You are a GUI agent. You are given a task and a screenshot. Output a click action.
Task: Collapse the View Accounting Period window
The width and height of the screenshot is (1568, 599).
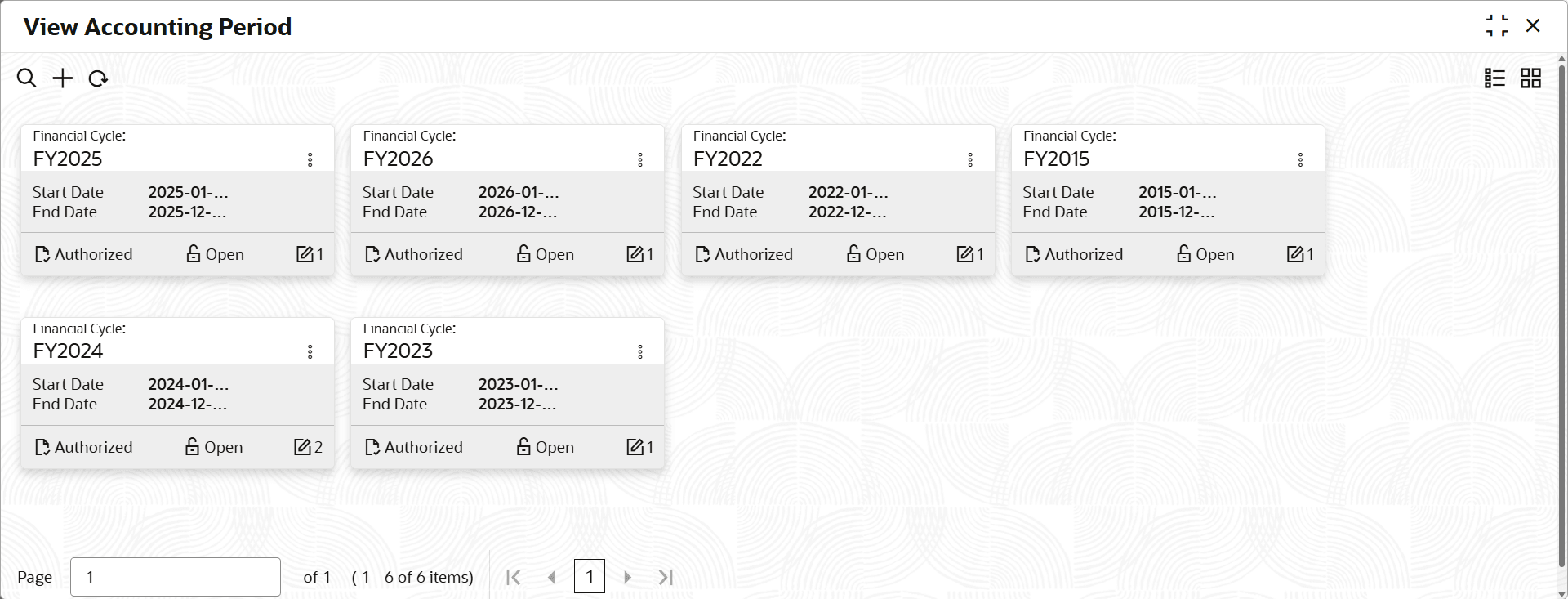(x=1497, y=26)
